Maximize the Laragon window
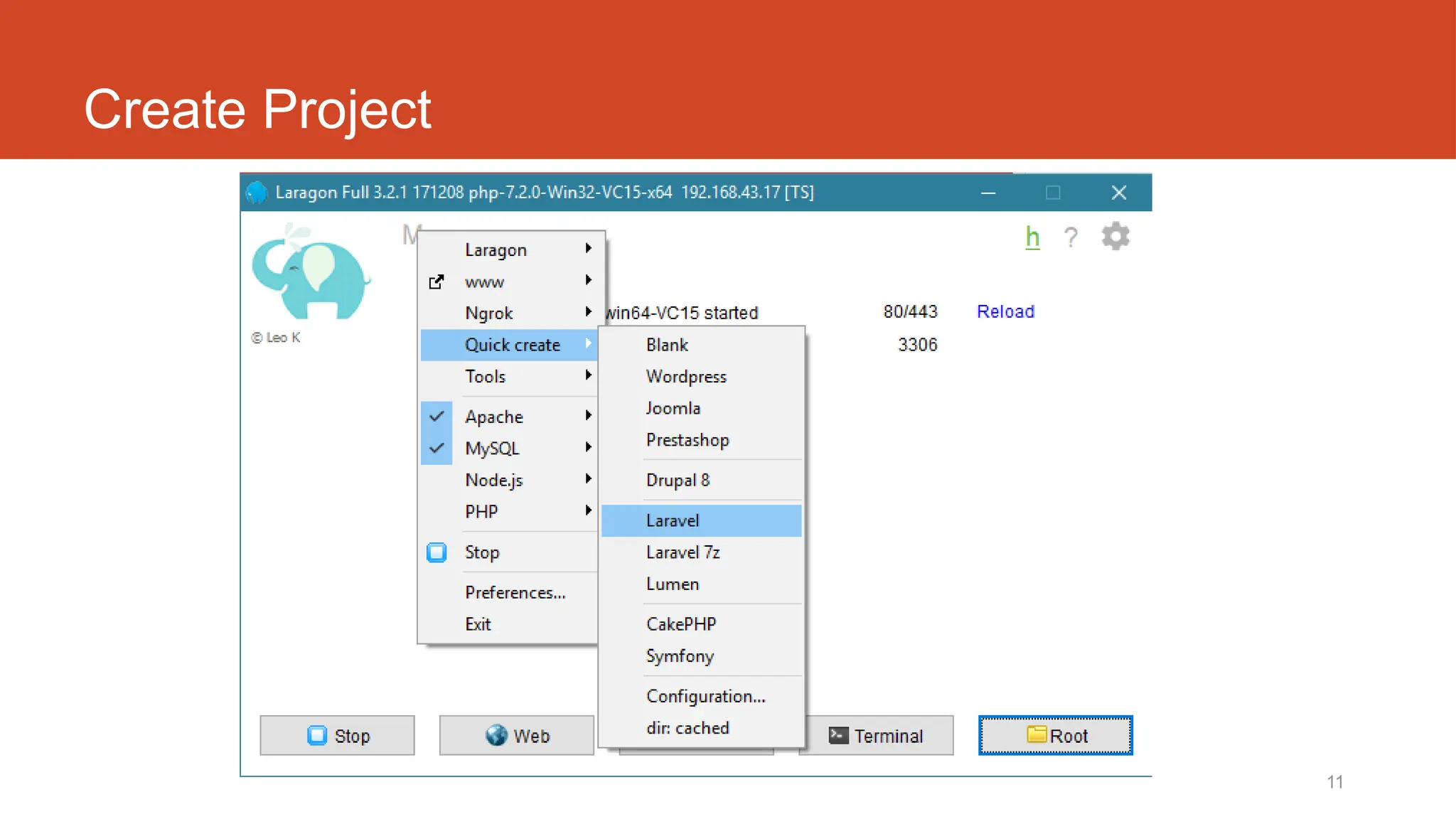1456x819 pixels. tap(1053, 193)
